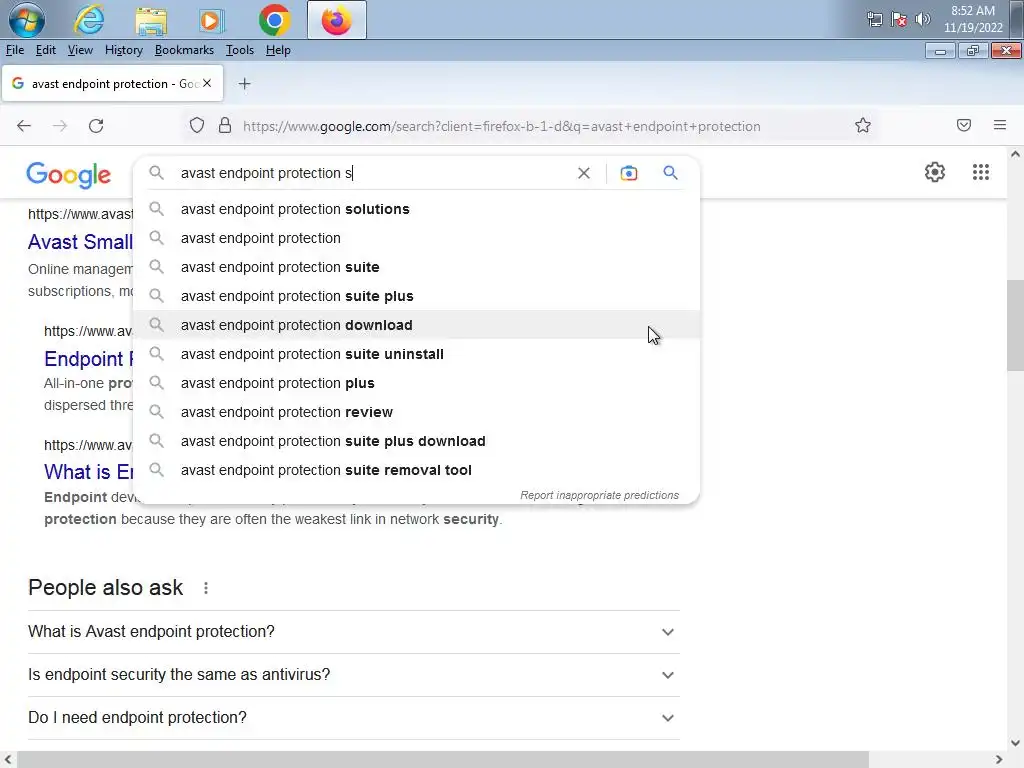1024x768 pixels.
Task: Bookmark this page with the star icon
Action: click(863, 125)
